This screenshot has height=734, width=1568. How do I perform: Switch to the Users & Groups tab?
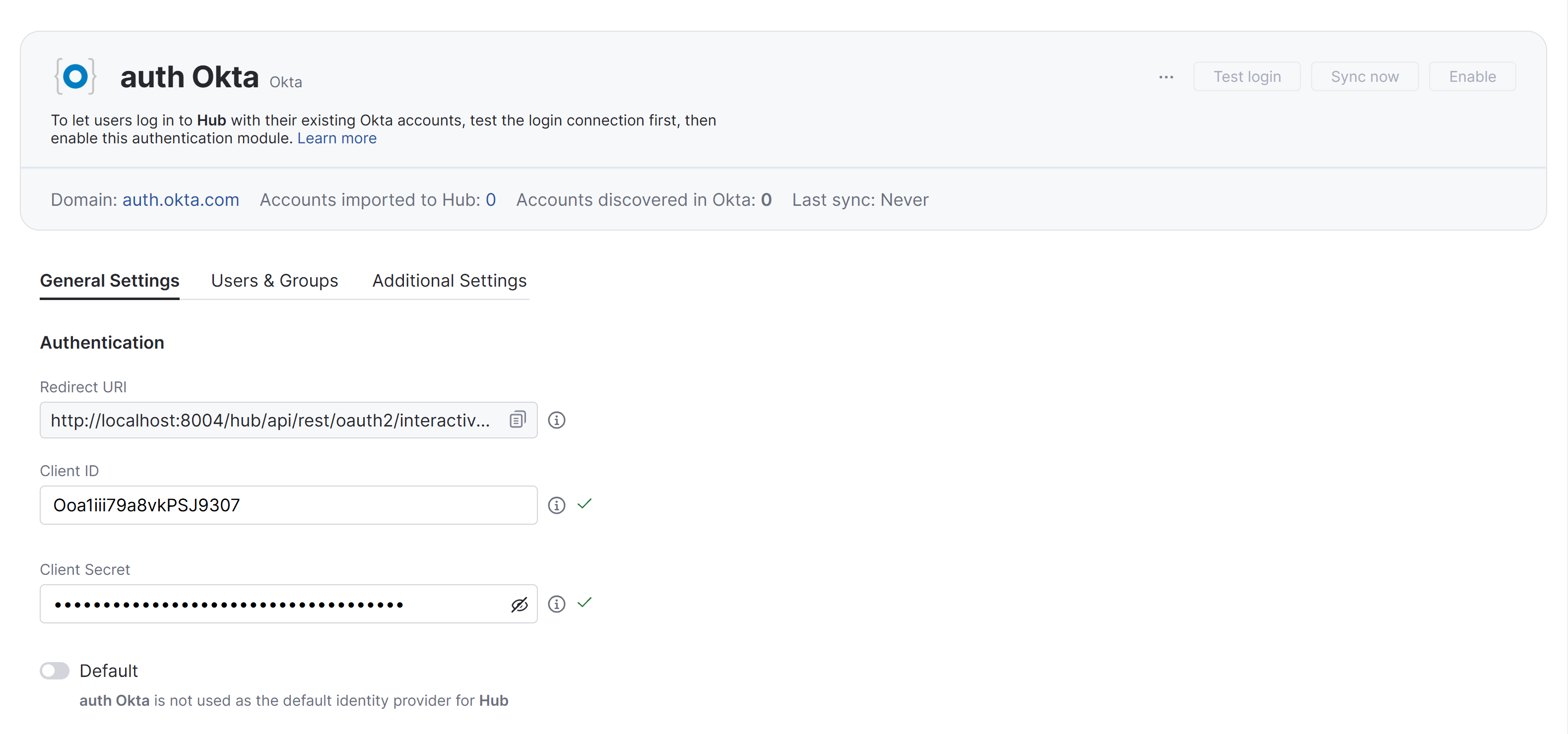[274, 281]
